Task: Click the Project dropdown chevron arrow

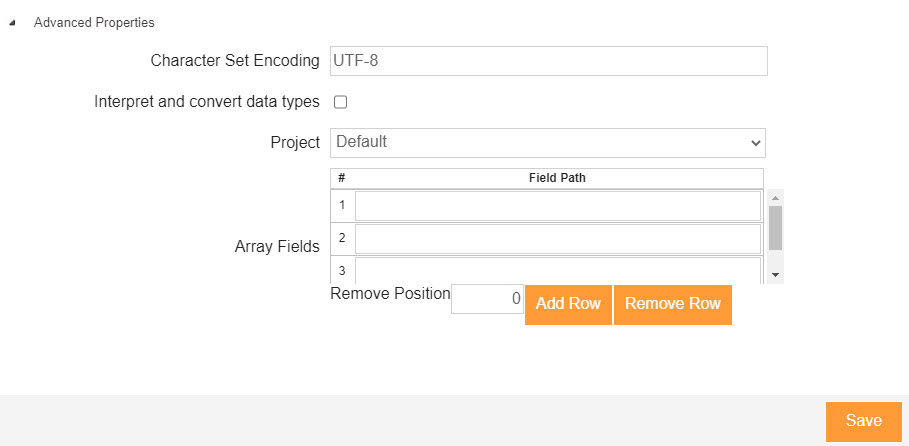Action: click(x=755, y=143)
